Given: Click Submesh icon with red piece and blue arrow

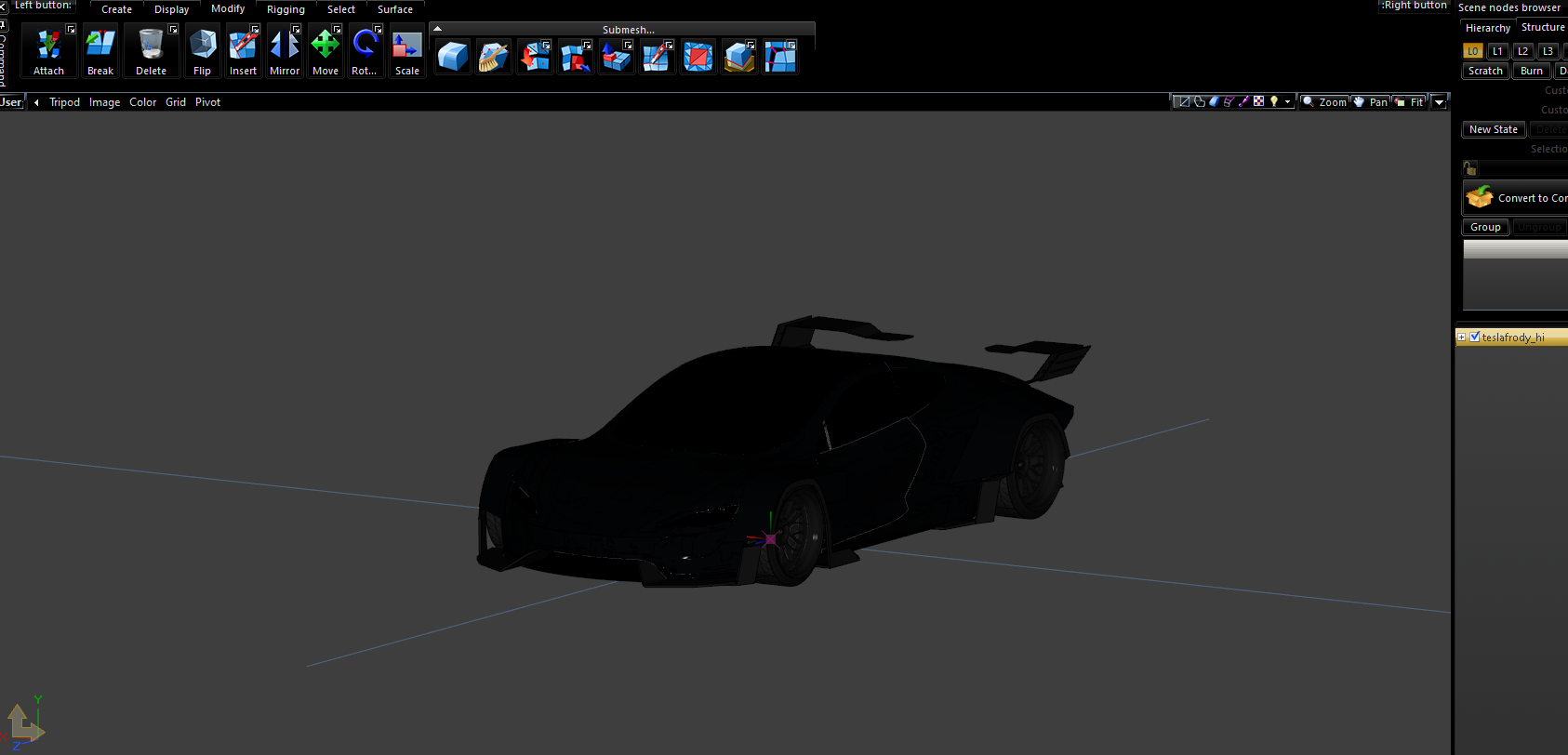Looking at the screenshot, I should [x=576, y=57].
